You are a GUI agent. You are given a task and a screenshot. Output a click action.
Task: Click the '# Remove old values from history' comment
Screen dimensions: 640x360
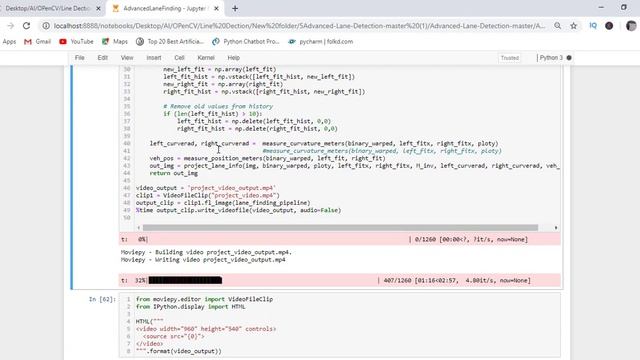(x=218, y=107)
